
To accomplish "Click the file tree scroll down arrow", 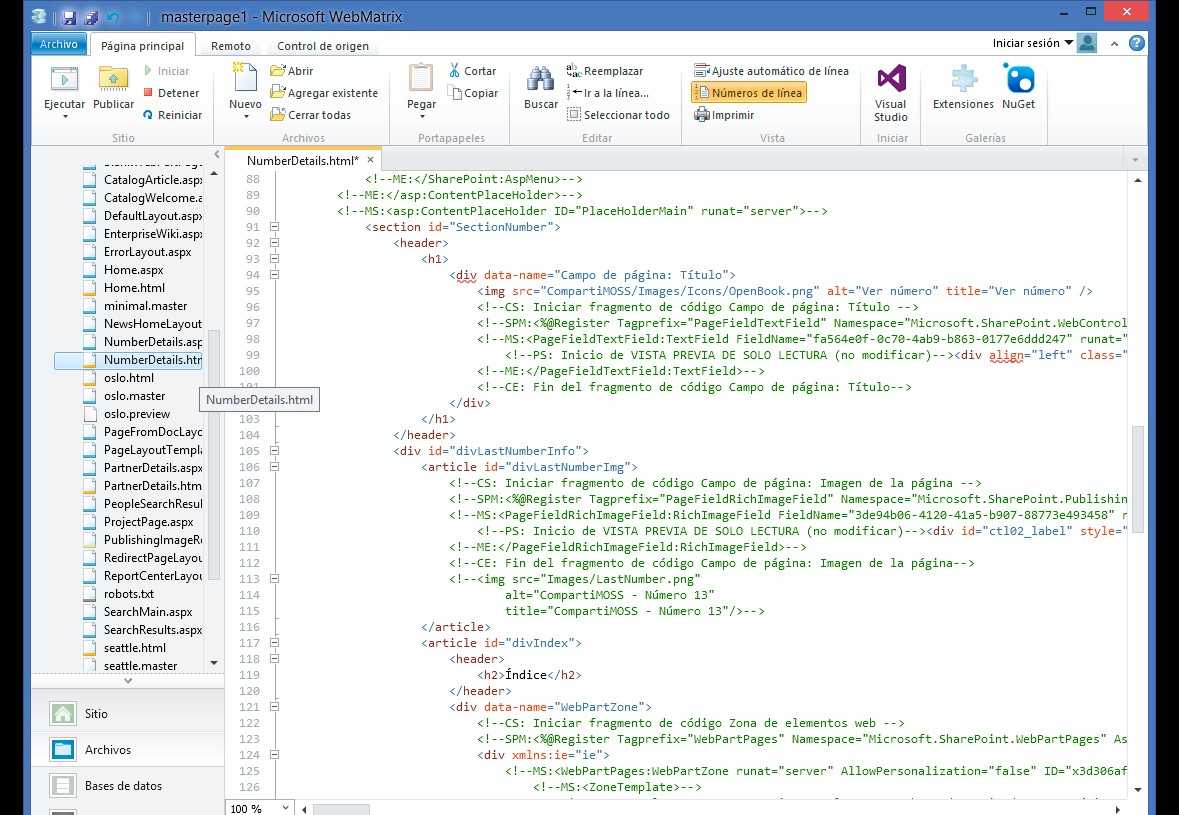I will 214,663.
